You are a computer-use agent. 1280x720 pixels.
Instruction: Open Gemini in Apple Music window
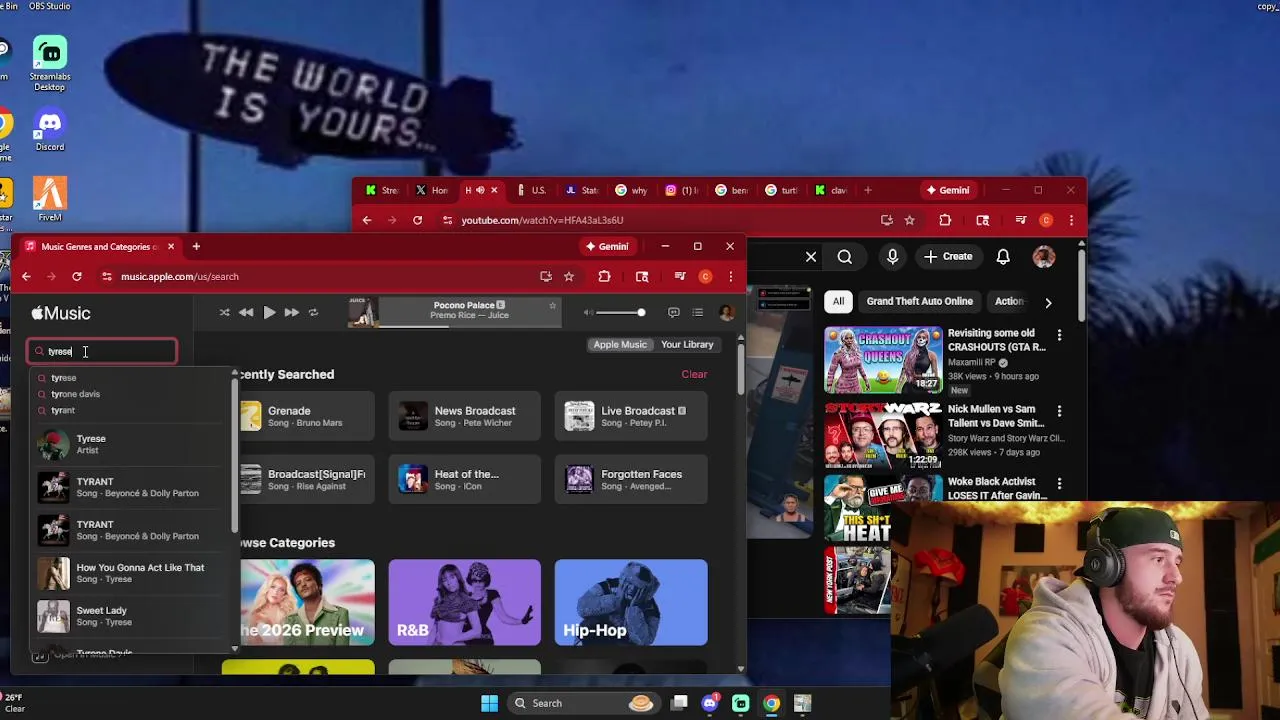click(607, 246)
